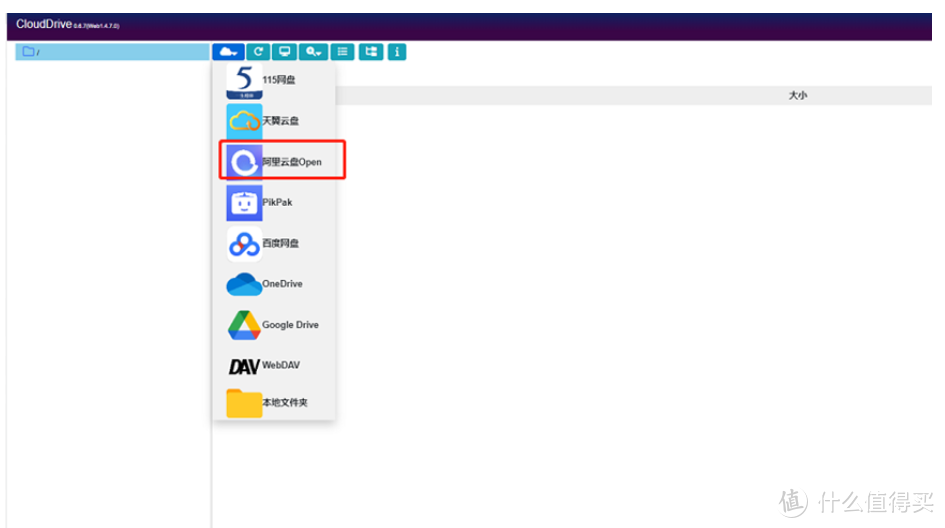Open the search options dropdown
This screenshot has height=528, width=945.
313,52
